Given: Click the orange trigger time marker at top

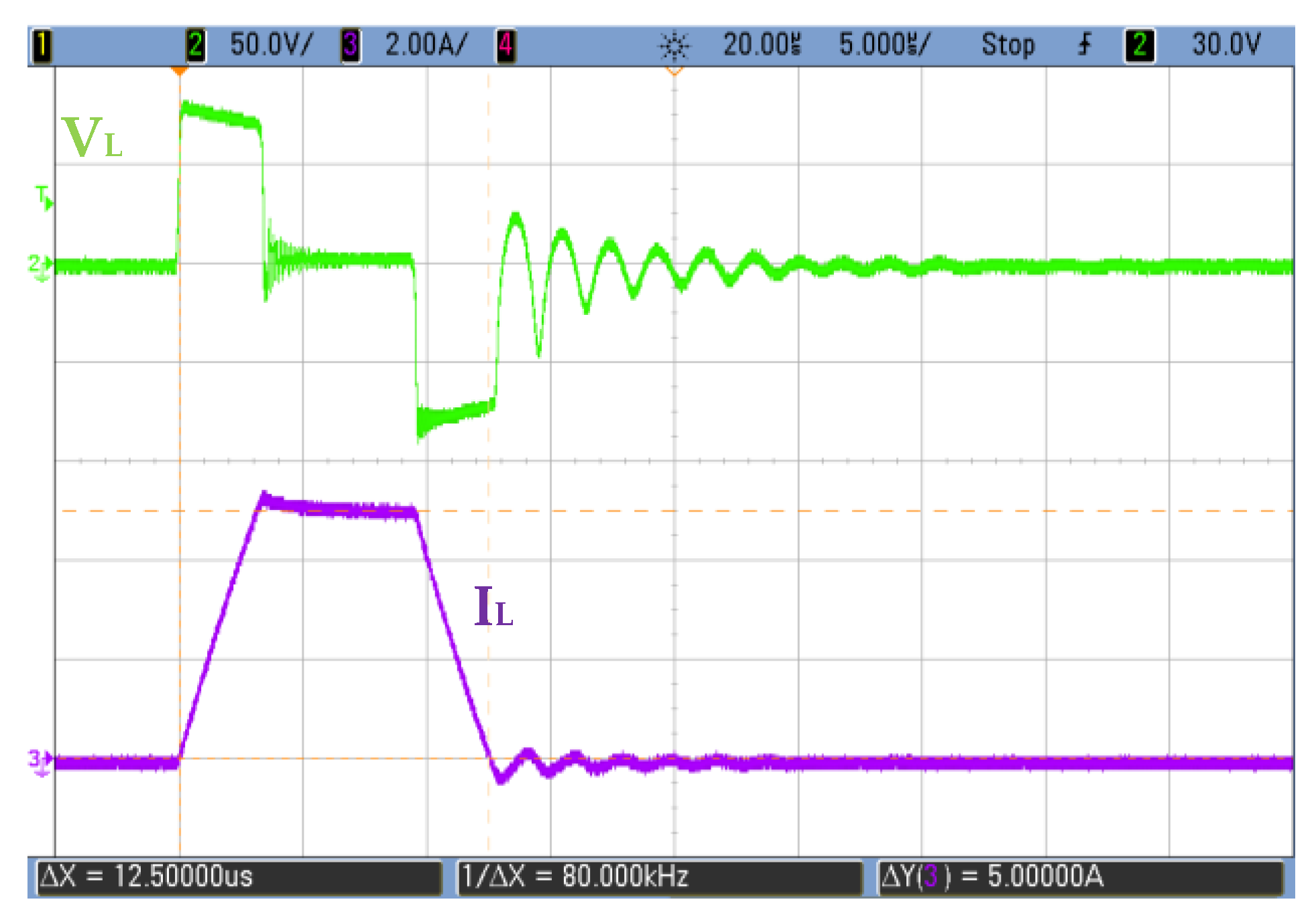Looking at the screenshot, I should [x=179, y=70].
